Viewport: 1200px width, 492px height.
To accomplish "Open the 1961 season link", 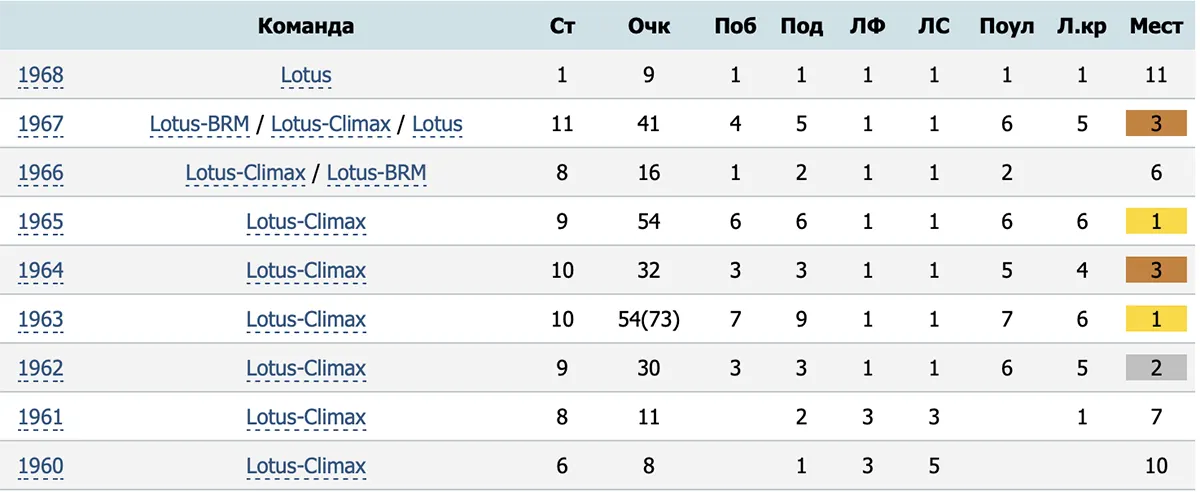I will (40, 417).
